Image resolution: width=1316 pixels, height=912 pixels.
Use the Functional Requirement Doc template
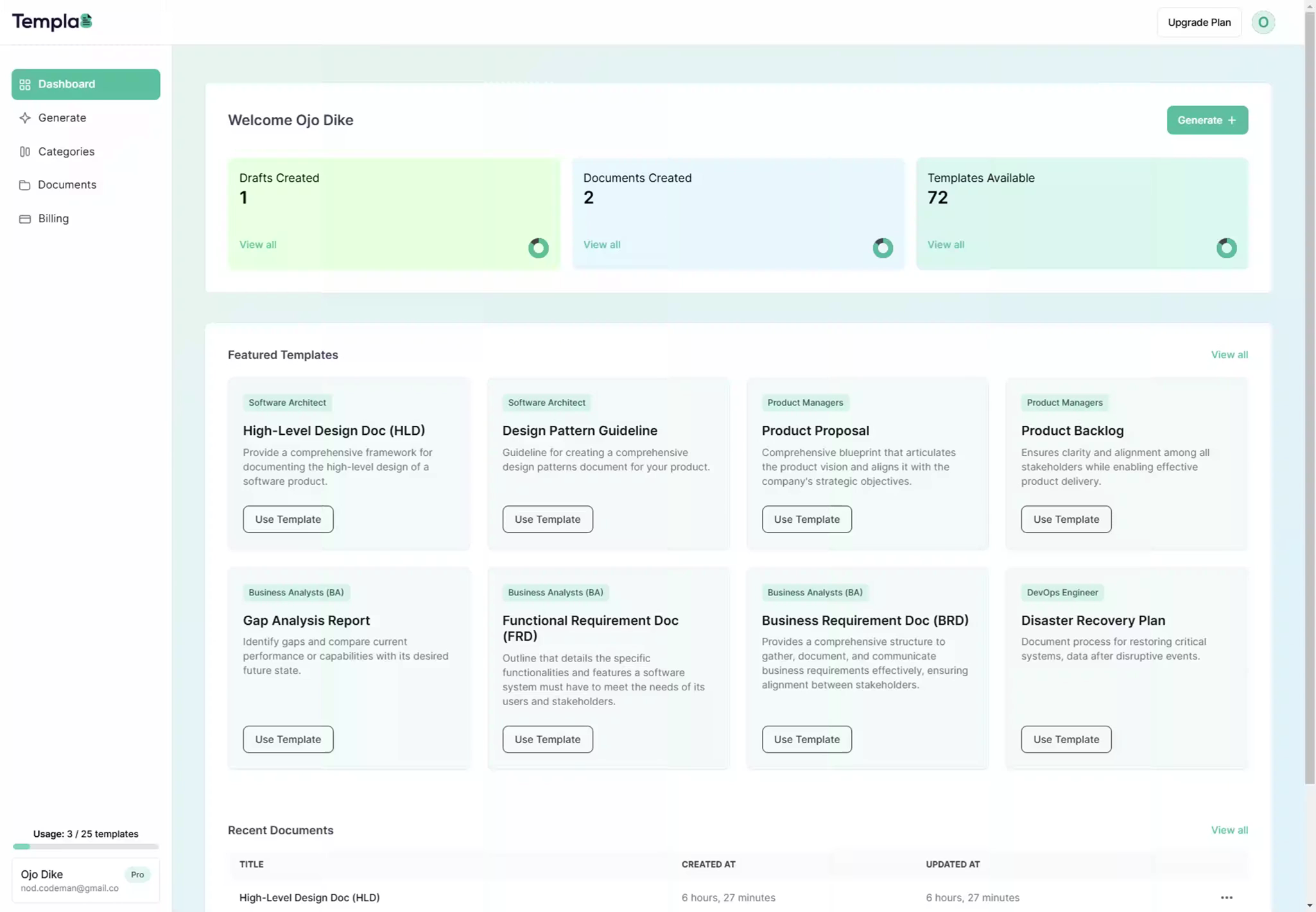coord(547,739)
